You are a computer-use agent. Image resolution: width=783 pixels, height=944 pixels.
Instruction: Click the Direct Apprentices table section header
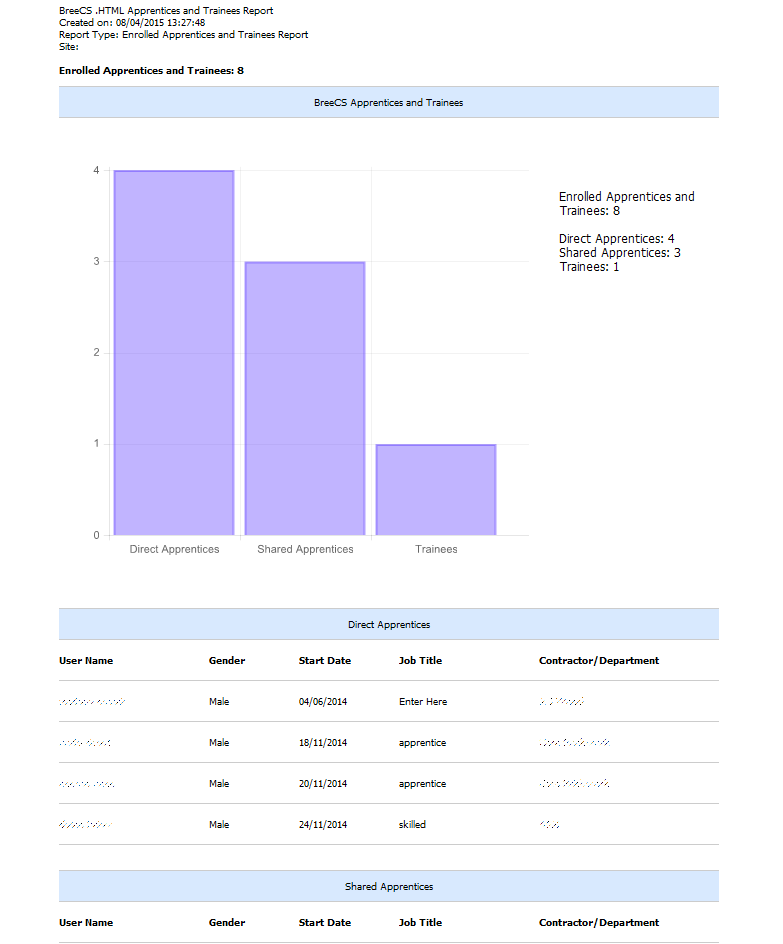click(x=388, y=624)
